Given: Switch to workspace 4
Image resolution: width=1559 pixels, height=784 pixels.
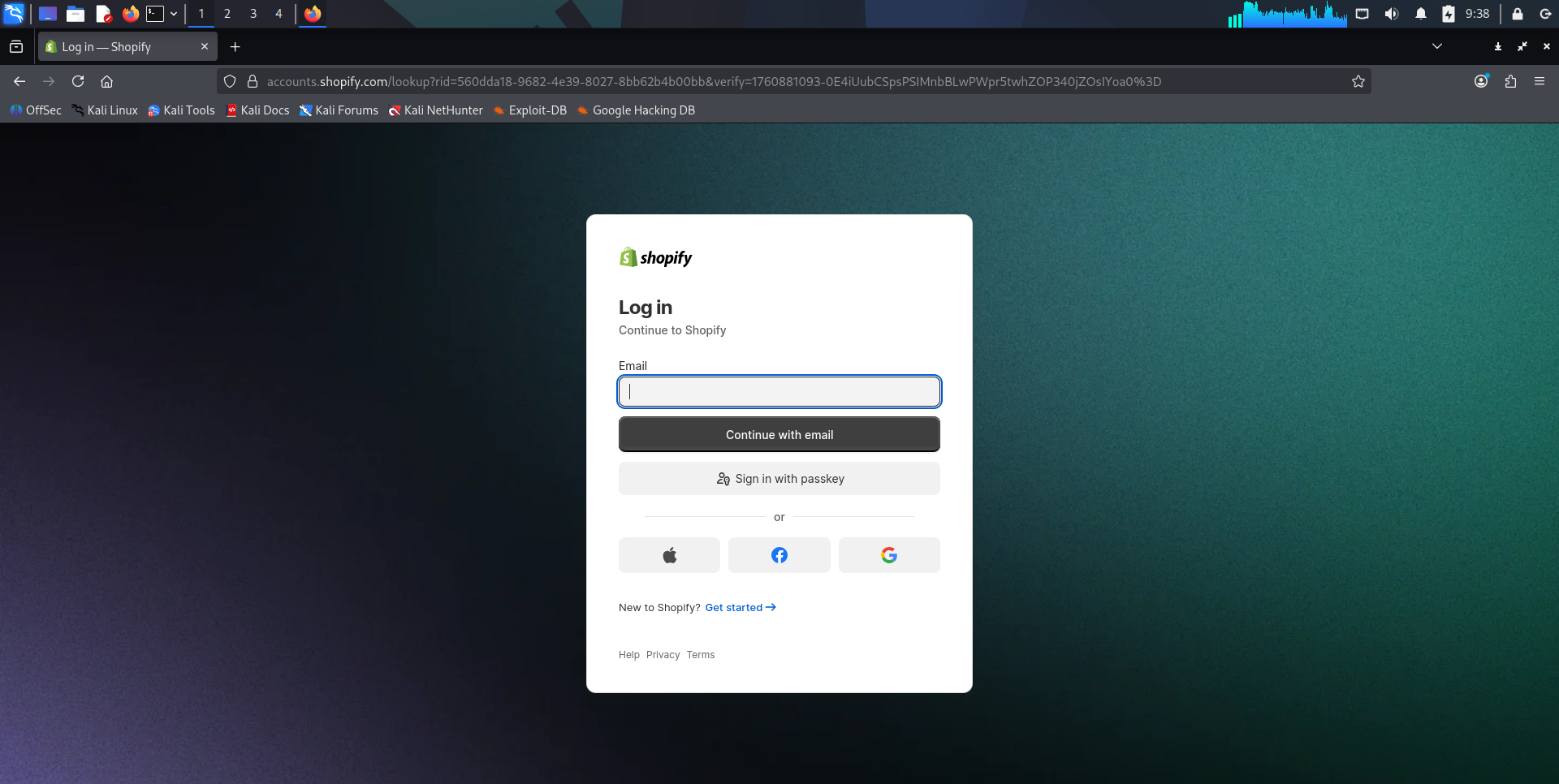Looking at the screenshot, I should pyautogui.click(x=279, y=14).
